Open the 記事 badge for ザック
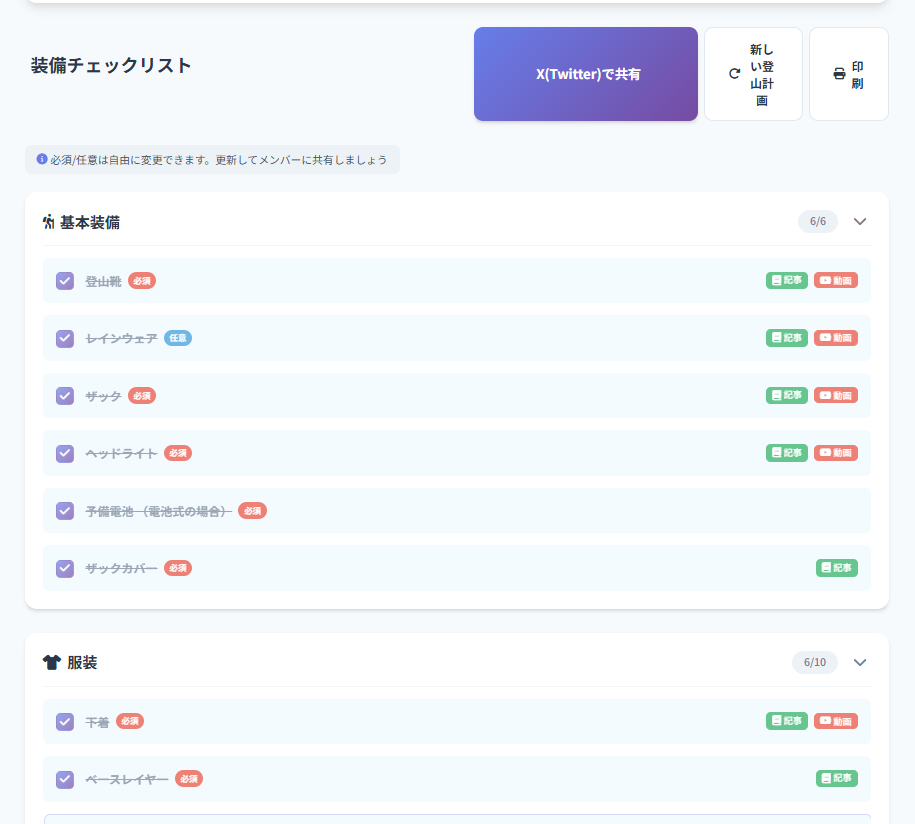Image resolution: width=915 pixels, height=824 pixels. pyautogui.click(x=786, y=396)
